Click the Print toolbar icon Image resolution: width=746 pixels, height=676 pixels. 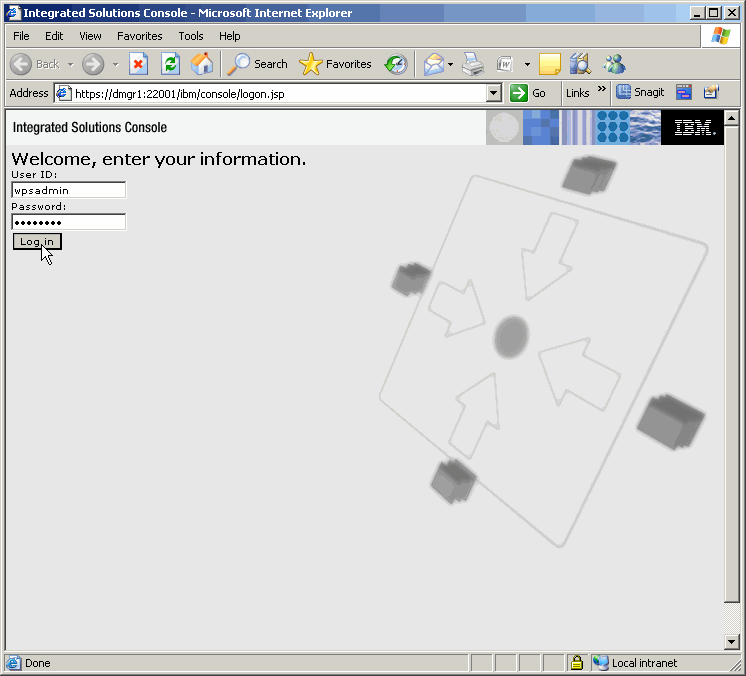click(473, 64)
